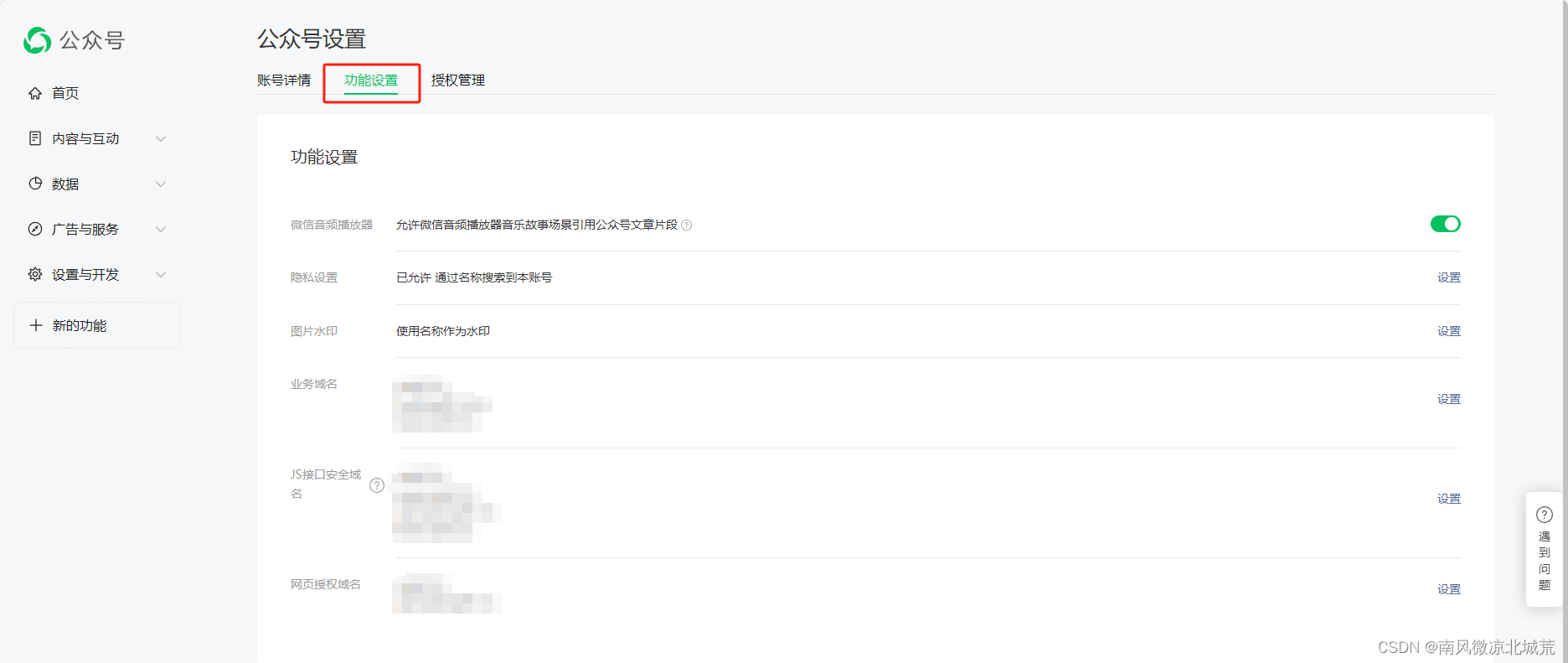Screen dimensions: 1568x663
Task: Click the document icon beside 内容与互动
Action: [x=35, y=138]
